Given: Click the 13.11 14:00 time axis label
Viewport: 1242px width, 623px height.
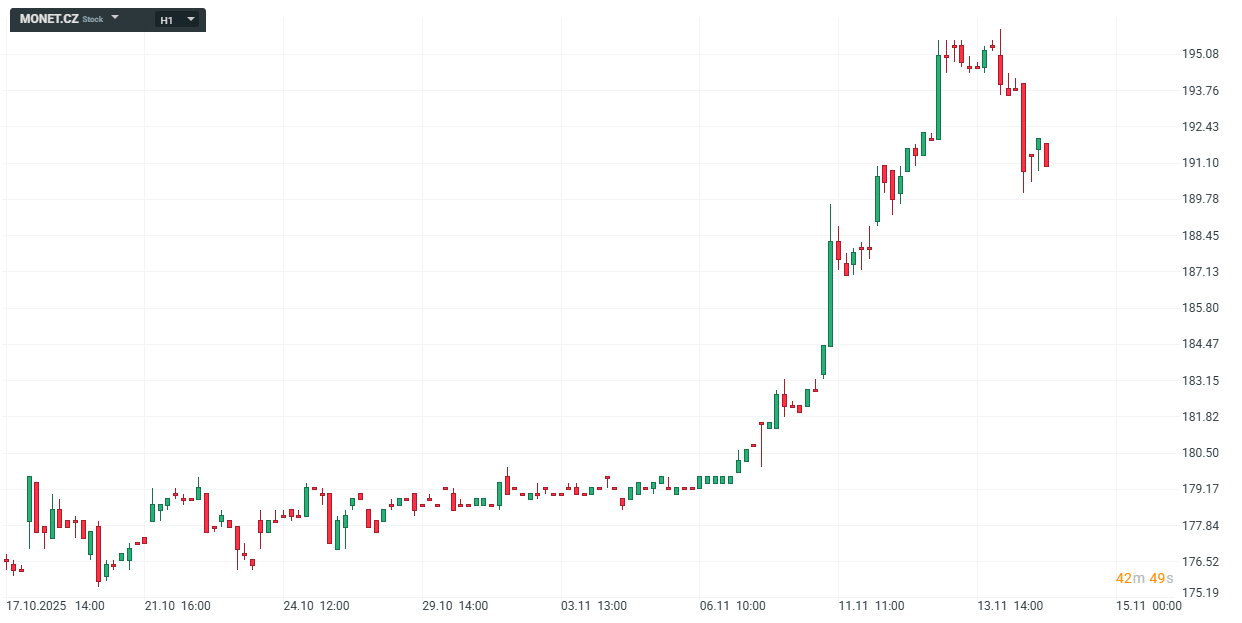Looking at the screenshot, I should pos(1010,606).
